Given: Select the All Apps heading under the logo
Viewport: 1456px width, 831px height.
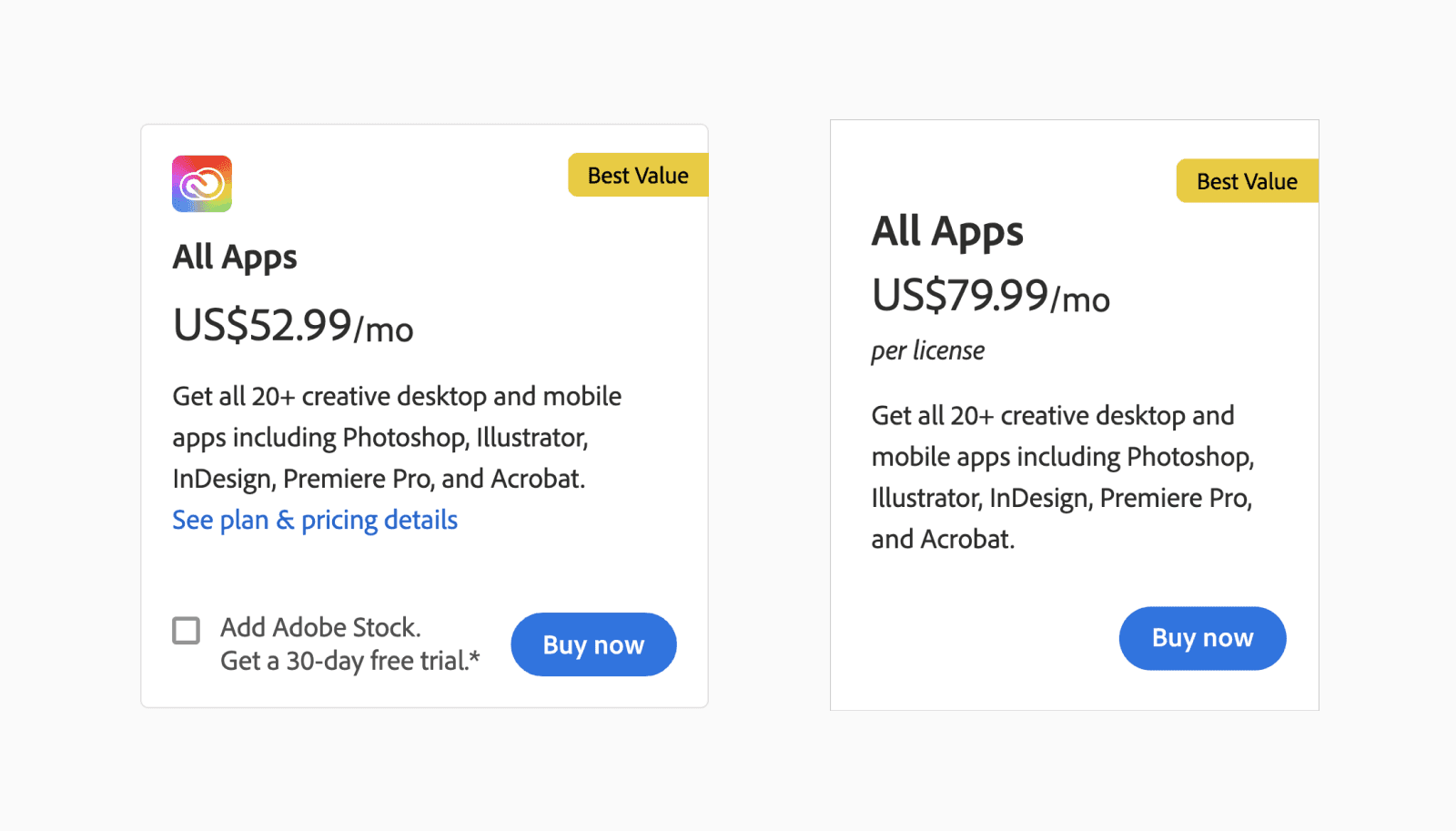Looking at the screenshot, I should click(x=235, y=258).
